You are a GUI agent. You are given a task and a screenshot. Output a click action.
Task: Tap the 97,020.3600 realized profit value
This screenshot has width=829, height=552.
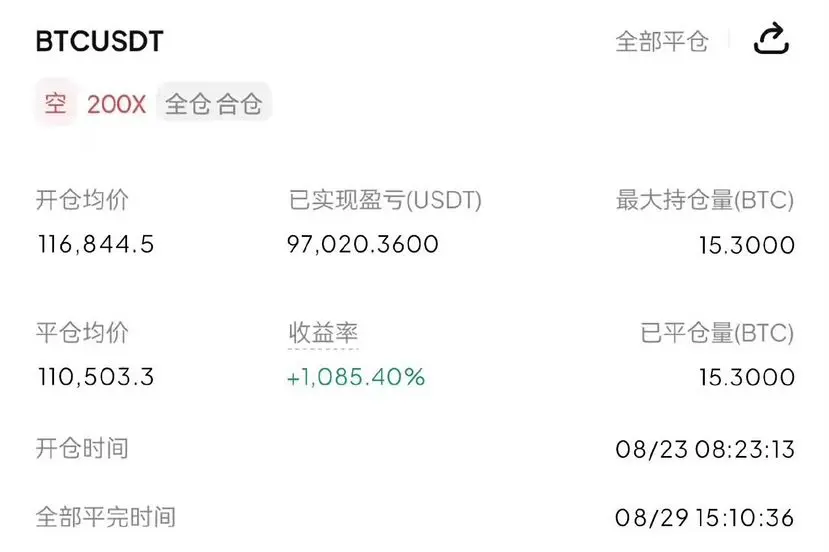click(x=363, y=244)
